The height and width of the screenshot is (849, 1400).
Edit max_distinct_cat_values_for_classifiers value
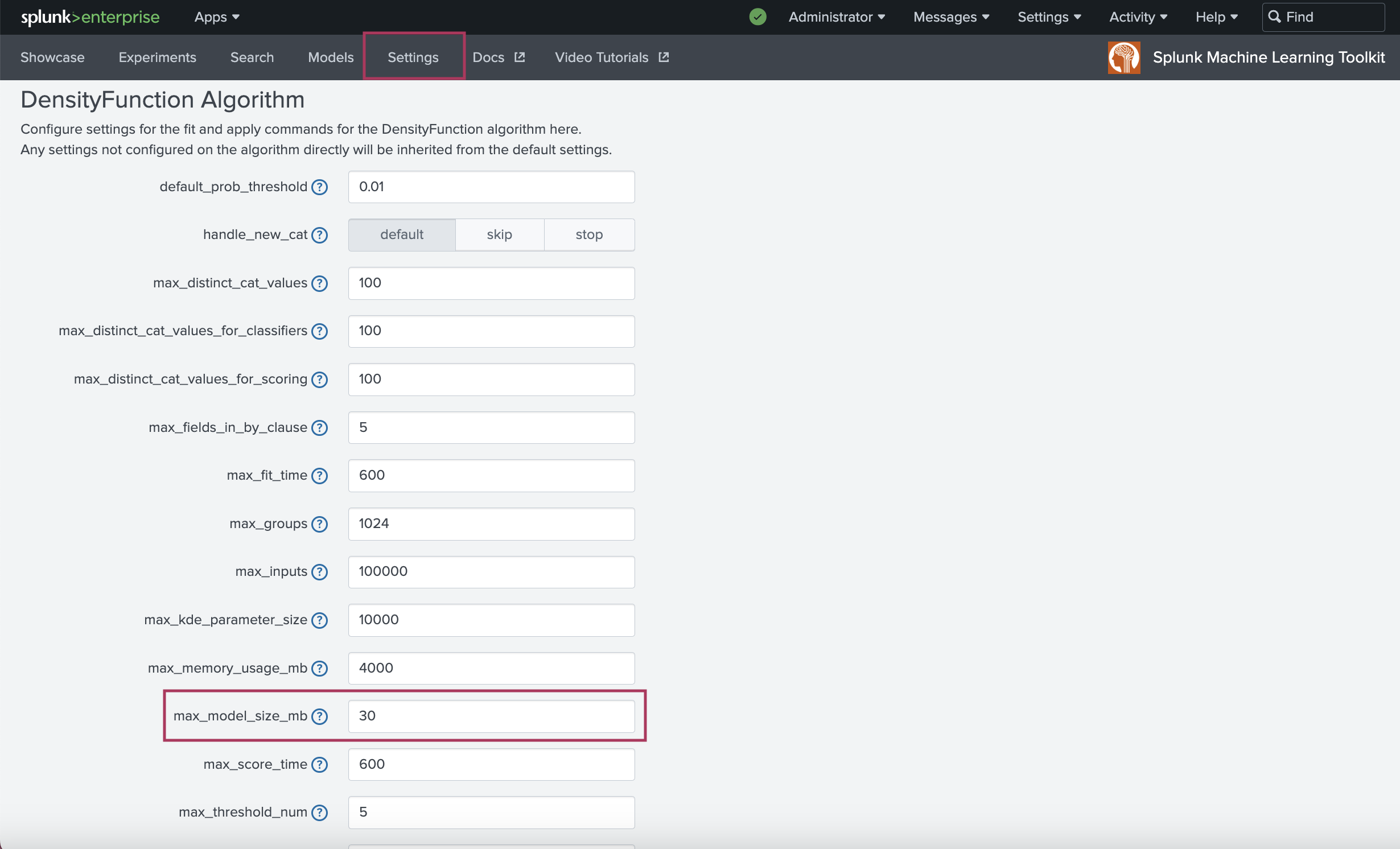[x=491, y=331]
